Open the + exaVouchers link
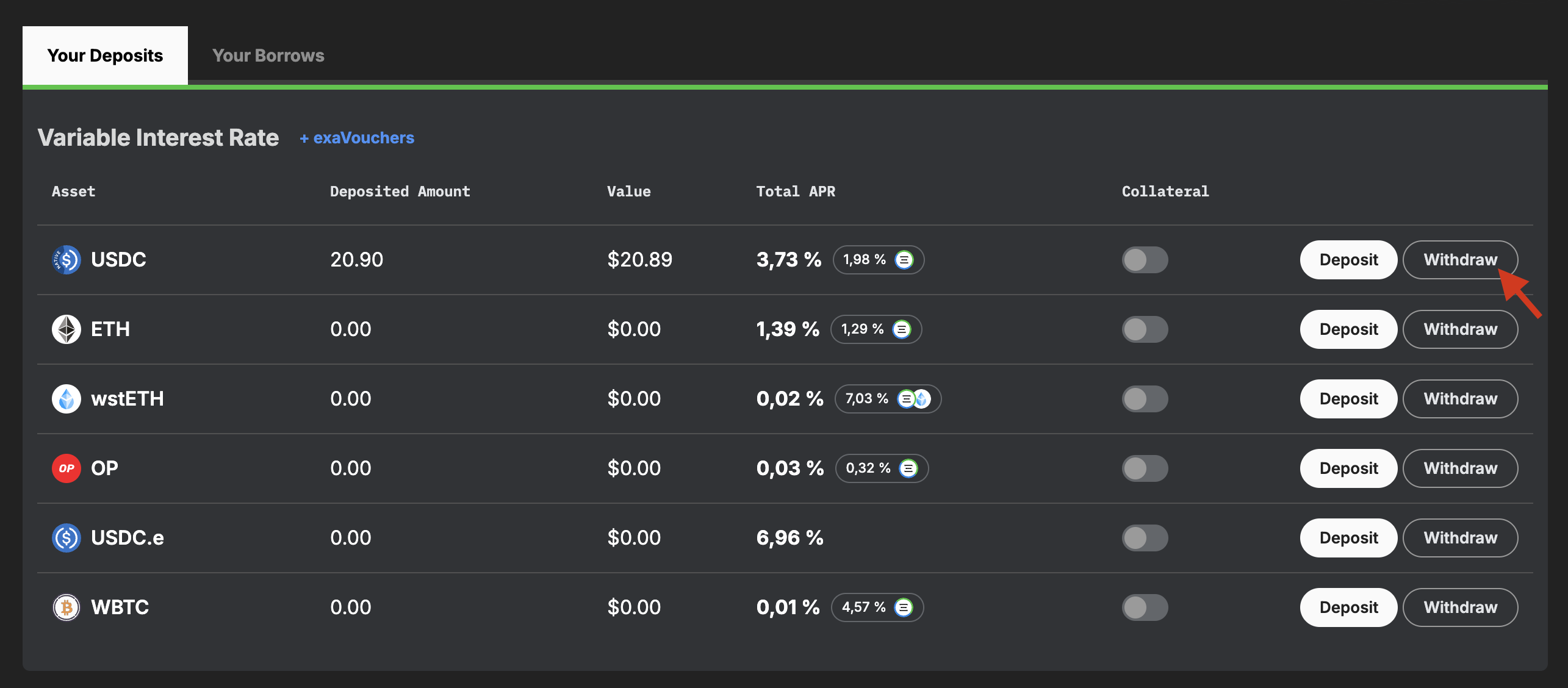1568x688 pixels. [357, 138]
